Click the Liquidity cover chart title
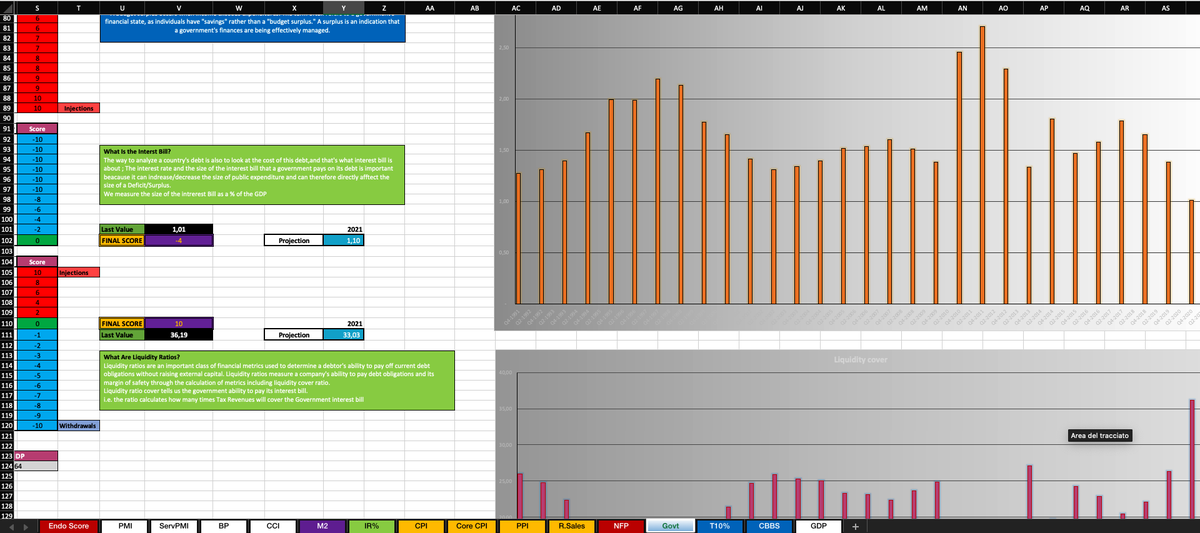This screenshot has height=533, width=1200. (860, 358)
